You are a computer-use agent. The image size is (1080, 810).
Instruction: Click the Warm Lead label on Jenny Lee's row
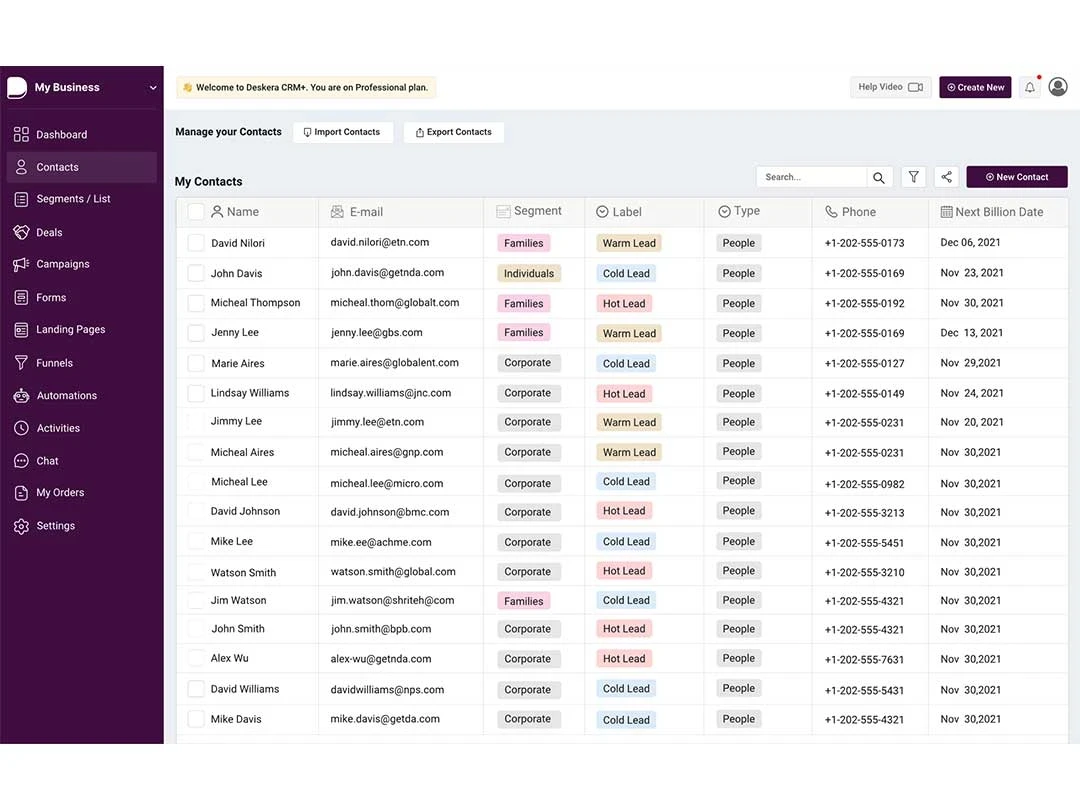coord(628,332)
